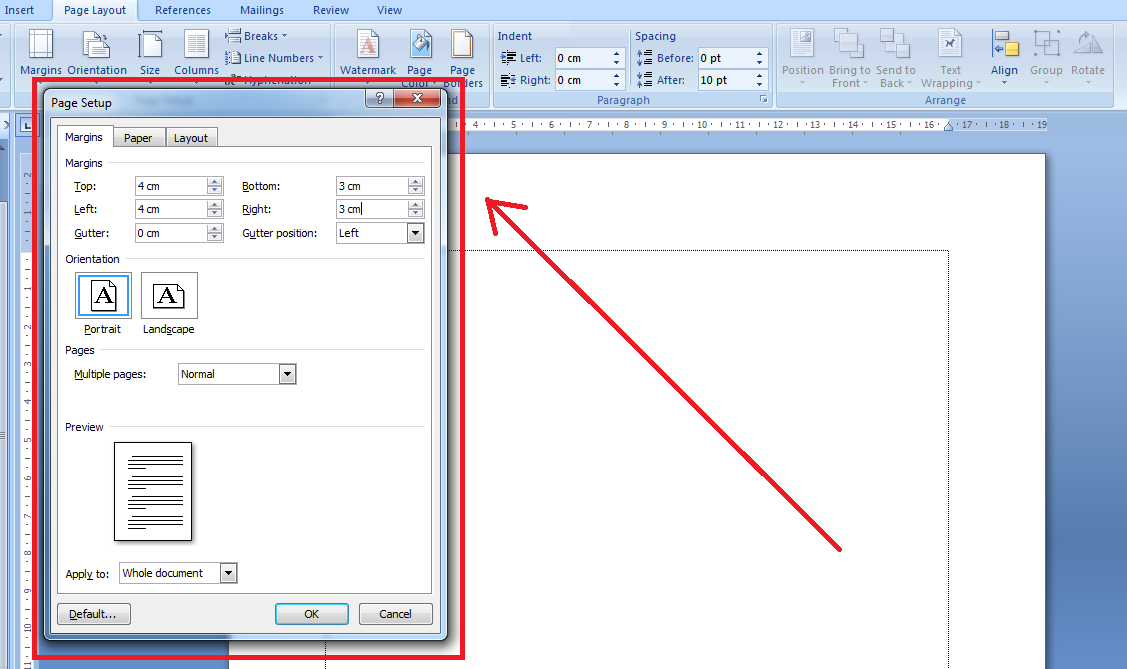1127x669 pixels.
Task: Open the Layout tab in Page Setup
Action: [x=190, y=138]
